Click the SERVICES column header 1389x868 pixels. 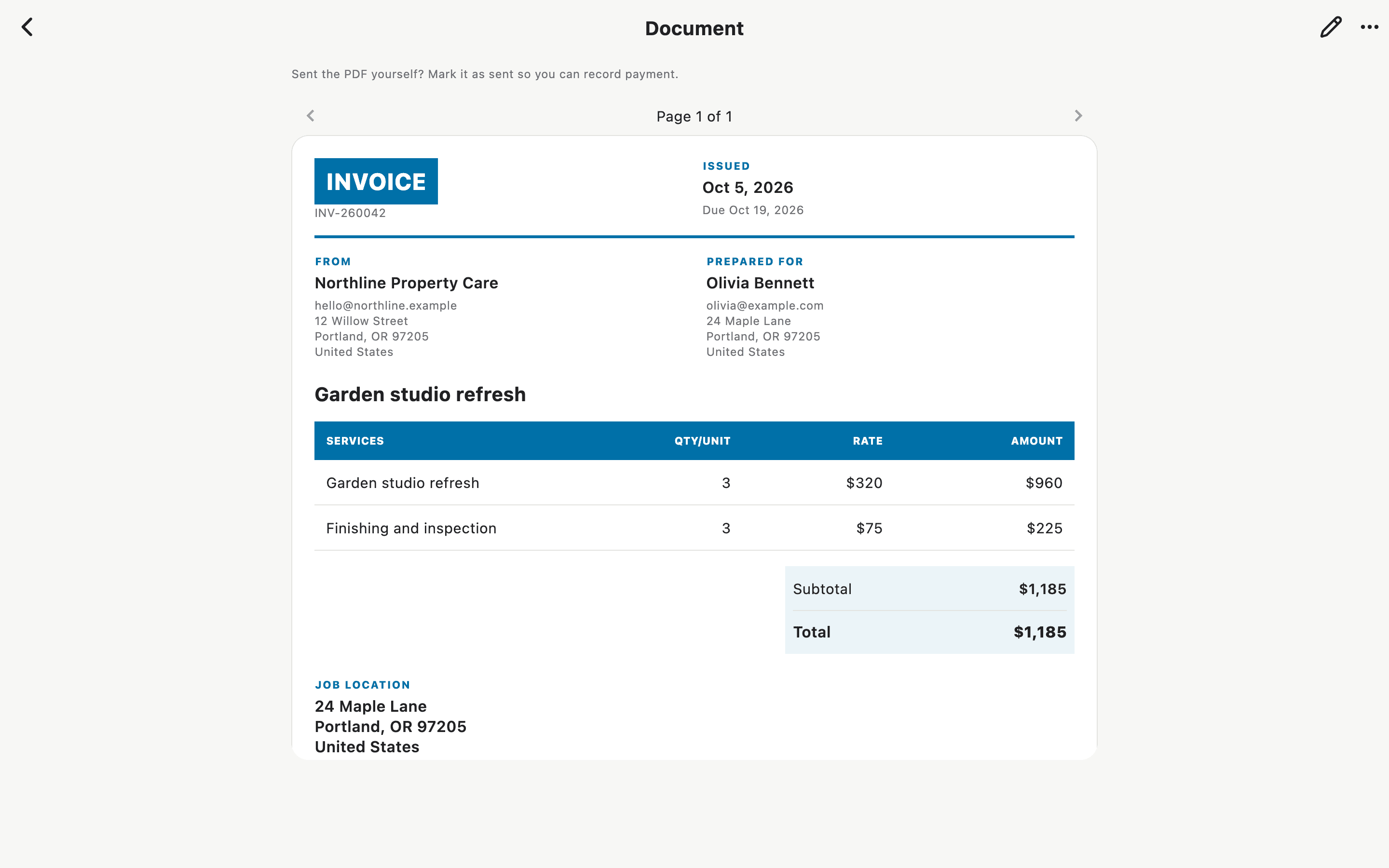pos(354,441)
